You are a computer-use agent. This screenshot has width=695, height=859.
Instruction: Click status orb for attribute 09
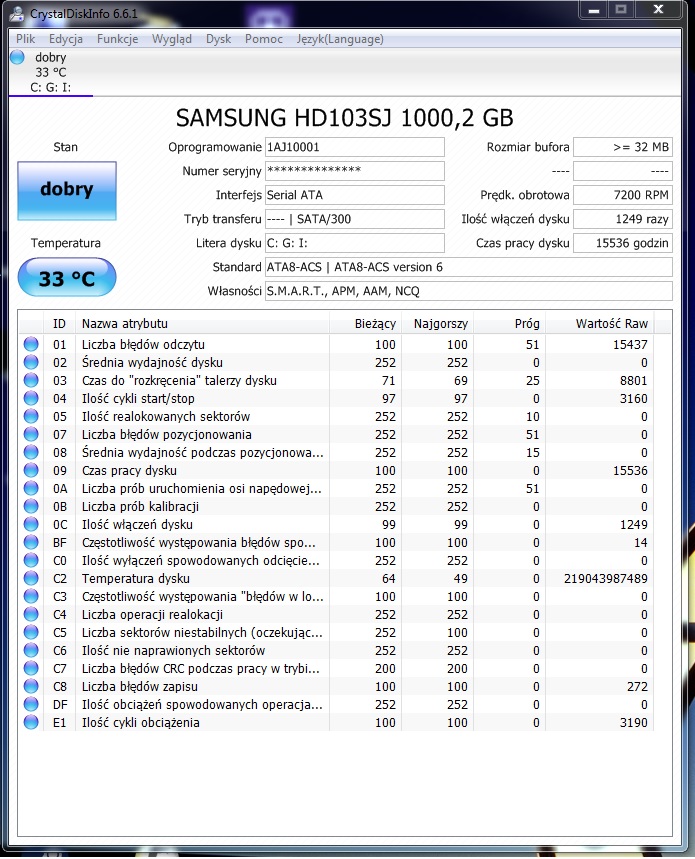[x=31, y=470]
